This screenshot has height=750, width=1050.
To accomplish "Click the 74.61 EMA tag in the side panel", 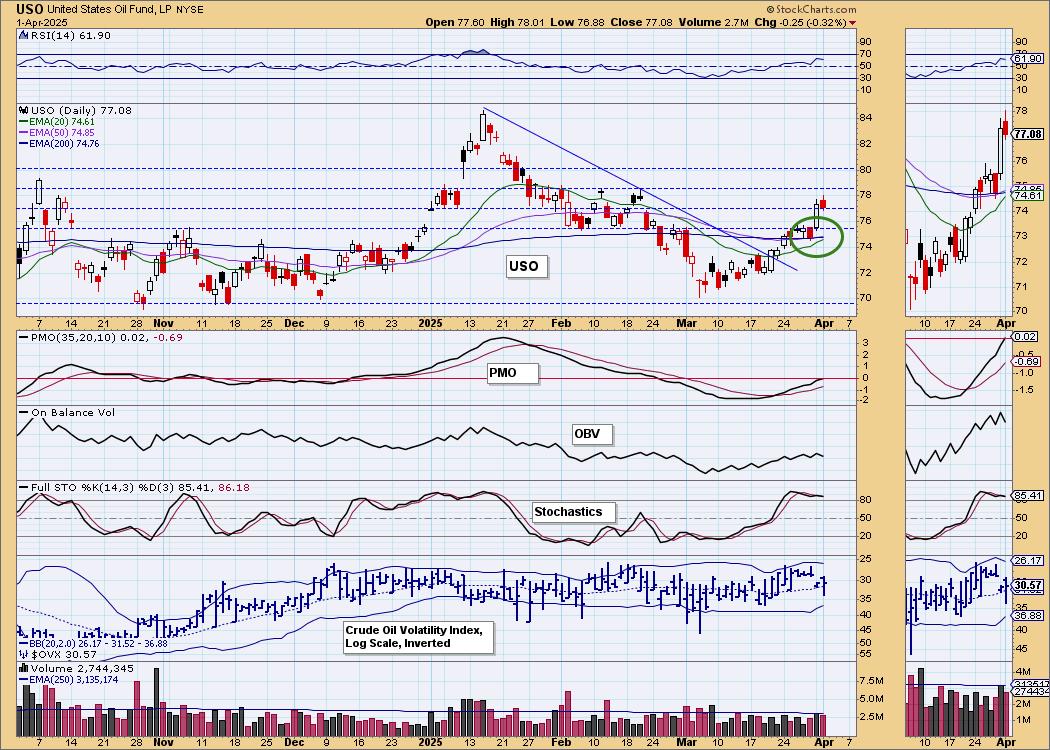I will click(x=1028, y=196).
